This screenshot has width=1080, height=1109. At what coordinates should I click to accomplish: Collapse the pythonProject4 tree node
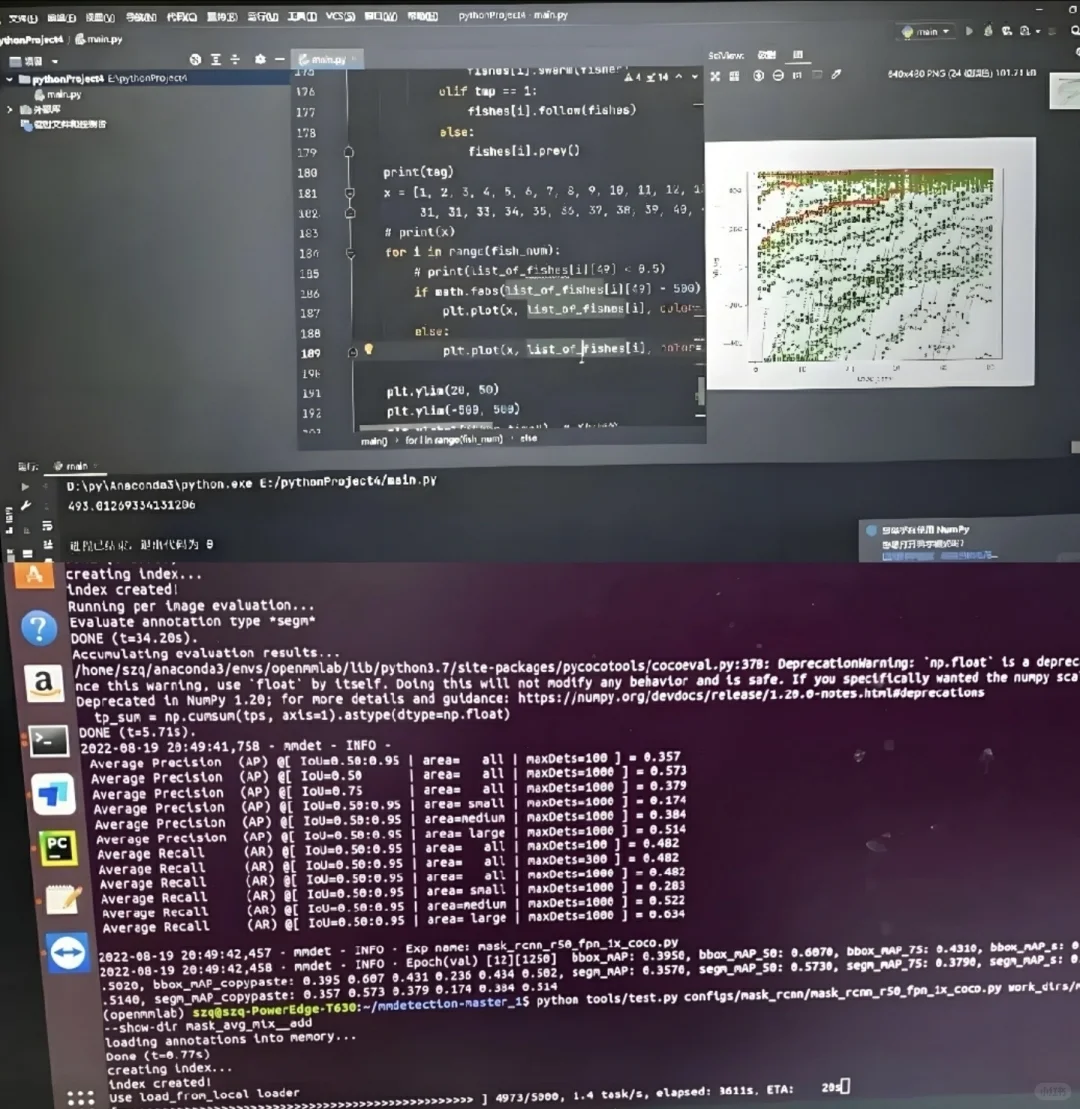point(9,79)
